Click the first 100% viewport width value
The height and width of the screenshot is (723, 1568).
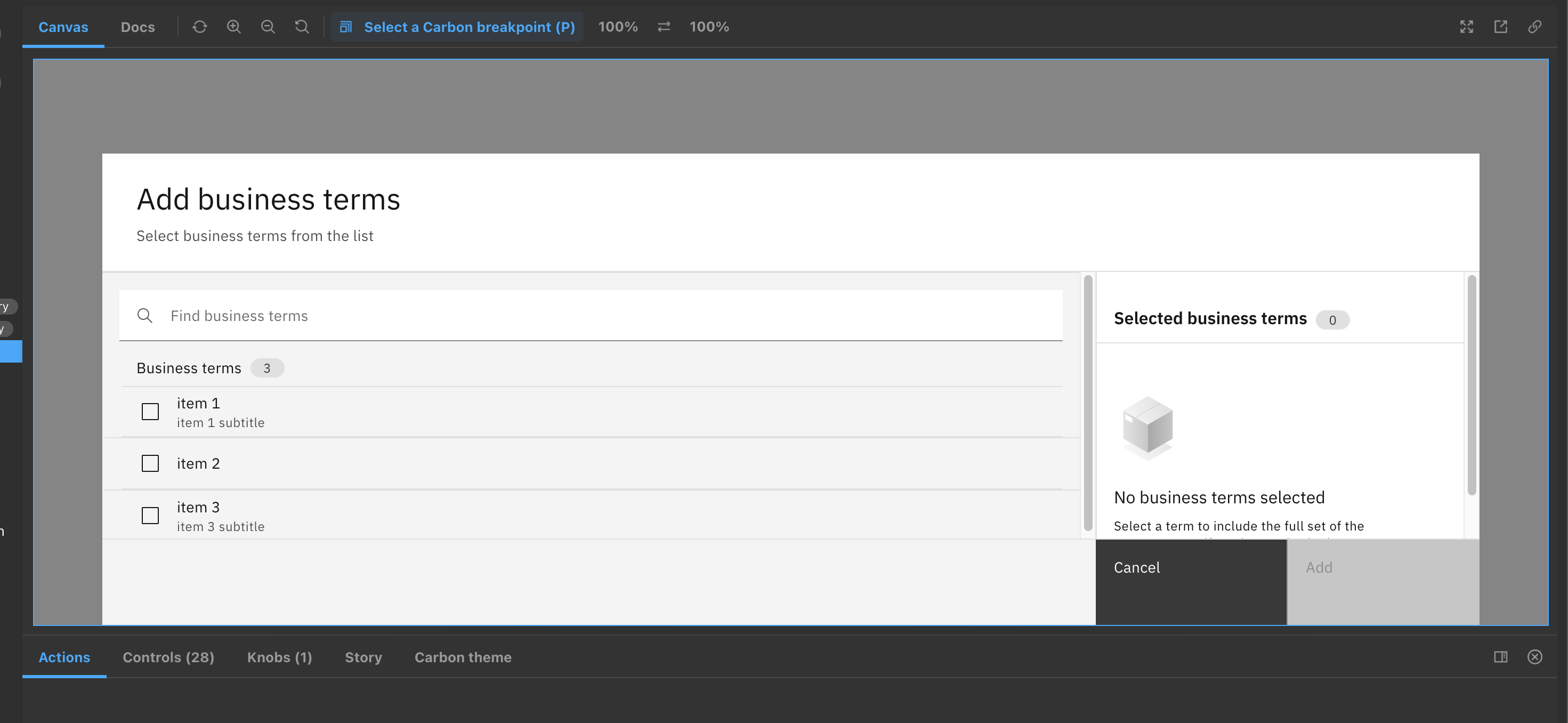pos(618,27)
